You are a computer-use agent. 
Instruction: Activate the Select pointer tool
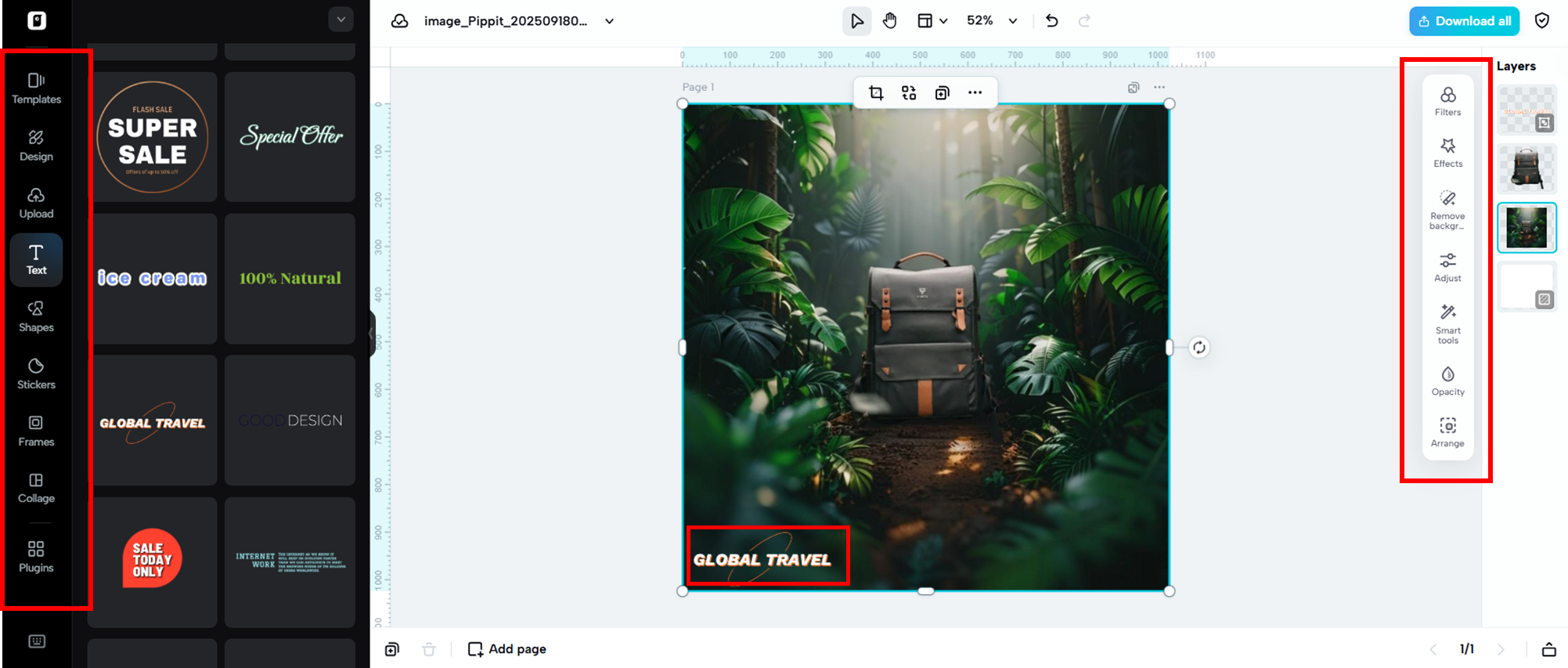coord(856,21)
